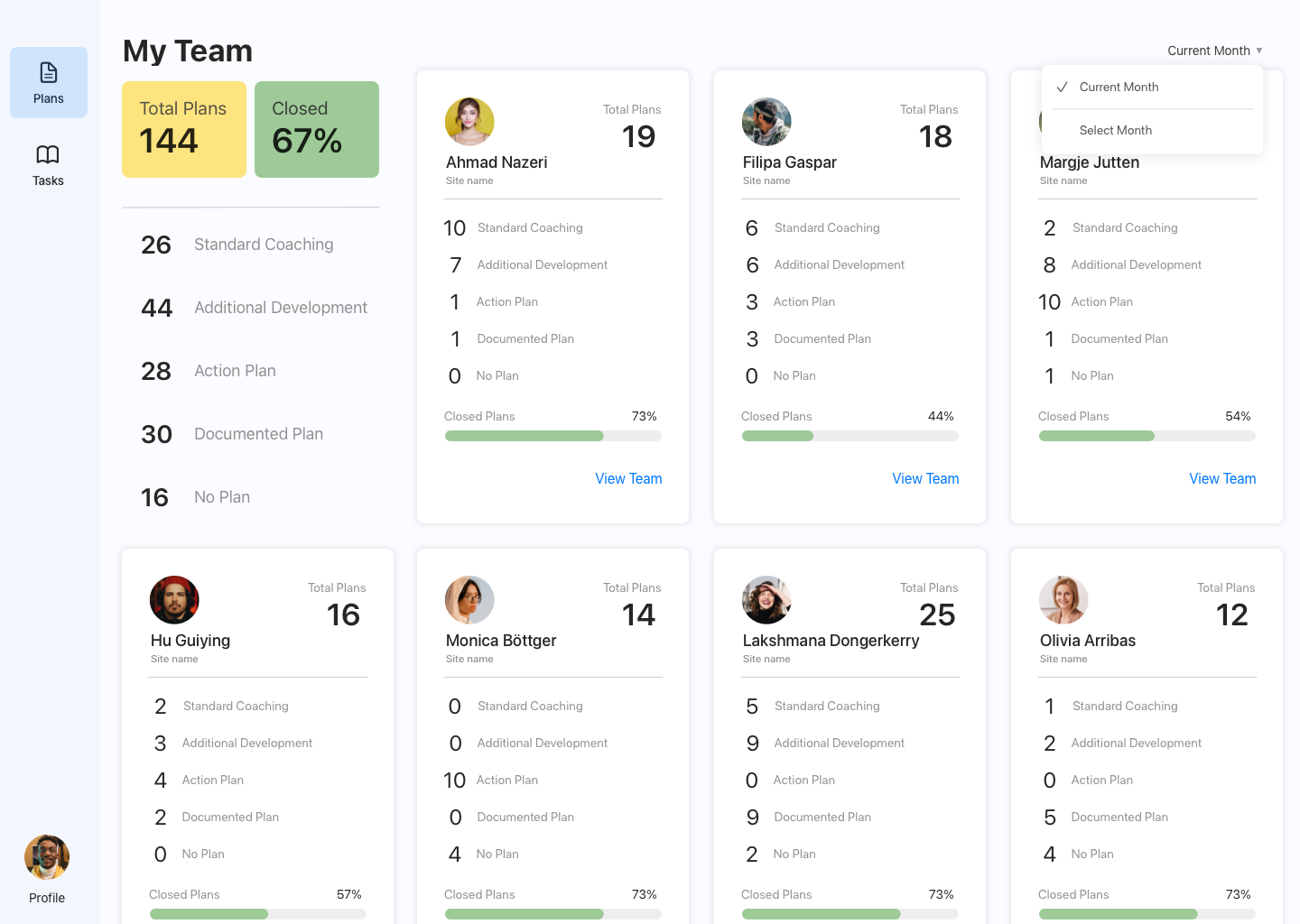Open the Tasks section in the sidebar
1300x924 pixels.
pos(48,164)
